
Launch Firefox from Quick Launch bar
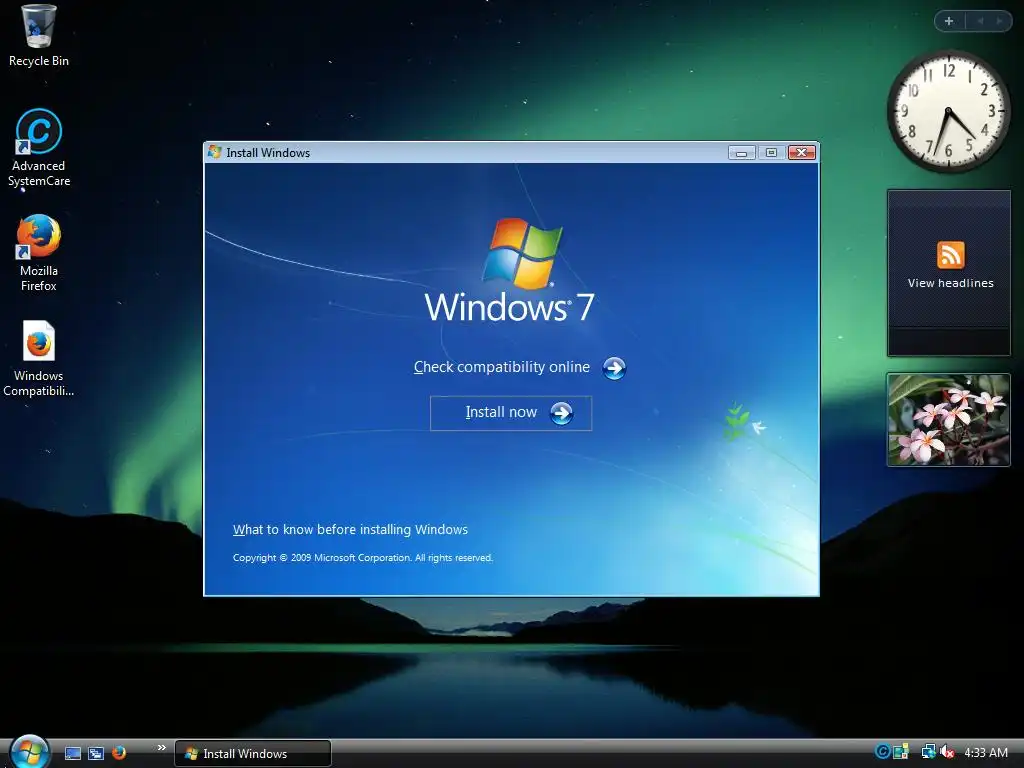click(119, 753)
